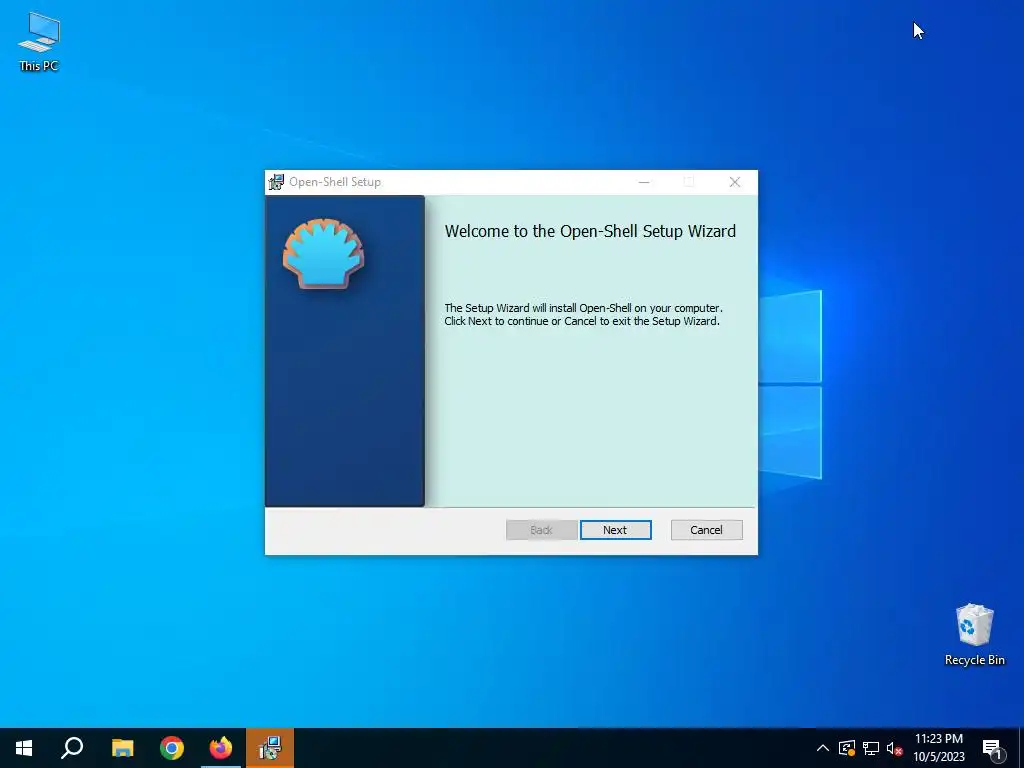
Task: Open File Explorer from the taskbar
Action: tap(122, 748)
